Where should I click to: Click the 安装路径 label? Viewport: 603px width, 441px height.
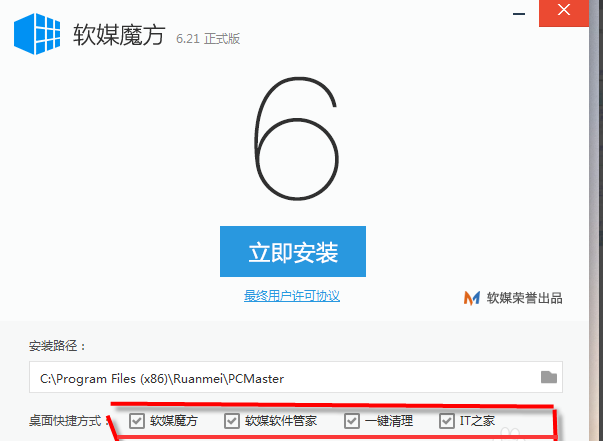coord(58,346)
